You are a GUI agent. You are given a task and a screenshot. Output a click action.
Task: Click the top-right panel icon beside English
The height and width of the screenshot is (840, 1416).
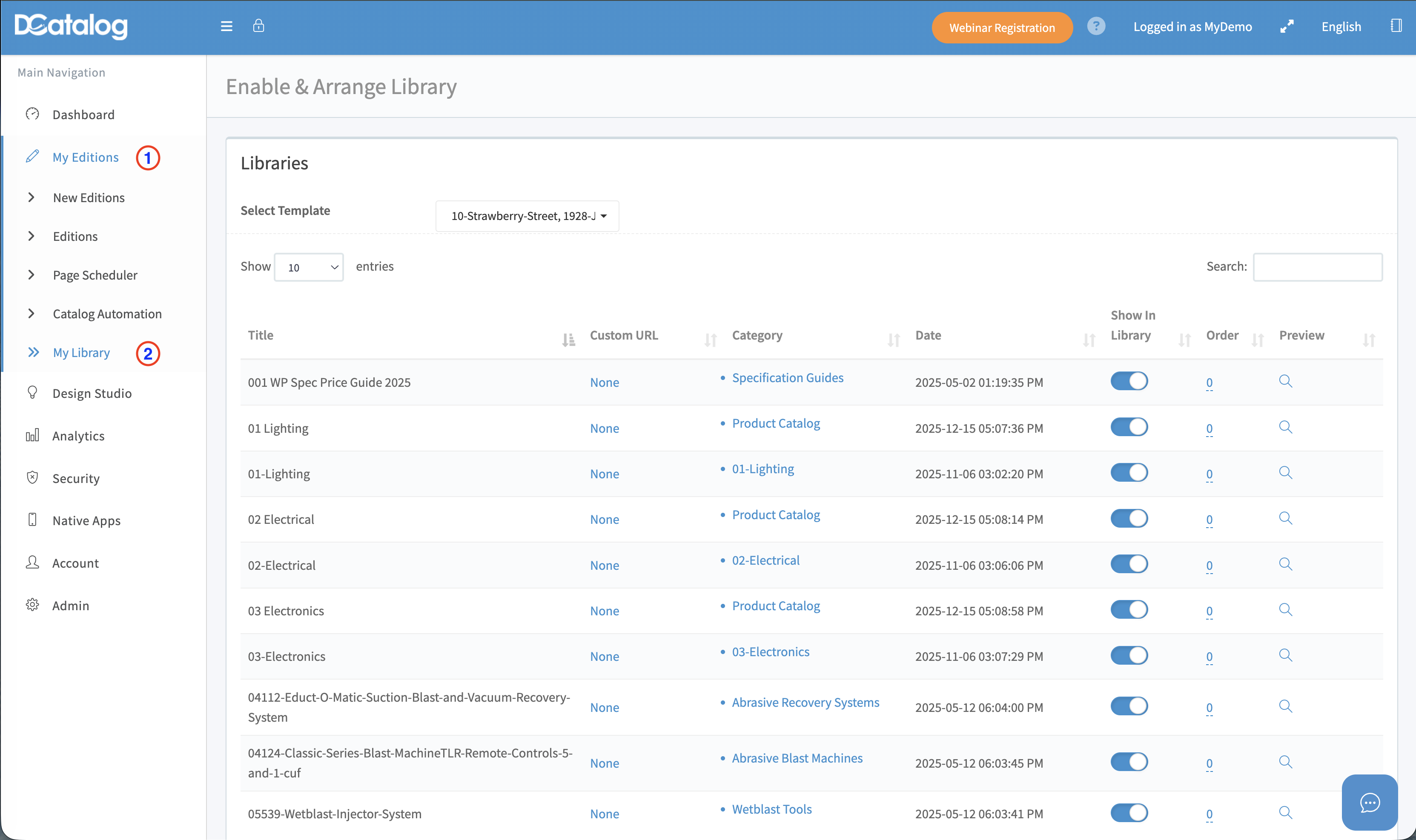click(x=1396, y=26)
